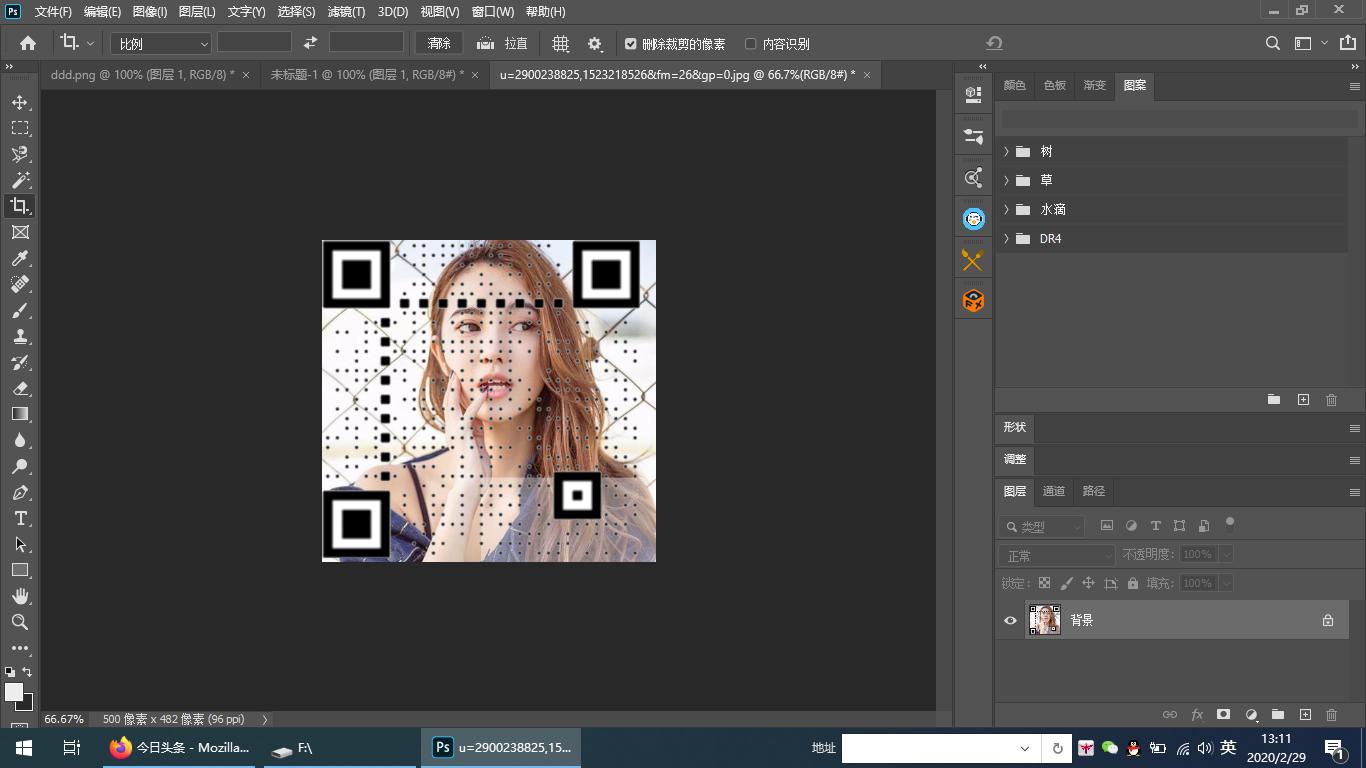The image size is (1366, 768).
Task: Select the Horizontal Type tool
Action: coord(20,518)
